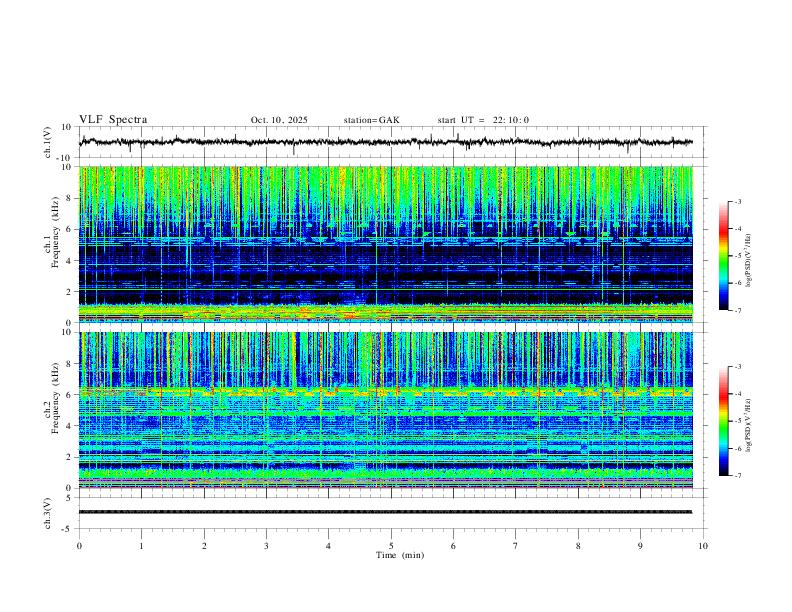Click the -3 tick on ch.1 color bar

(738, 201)
